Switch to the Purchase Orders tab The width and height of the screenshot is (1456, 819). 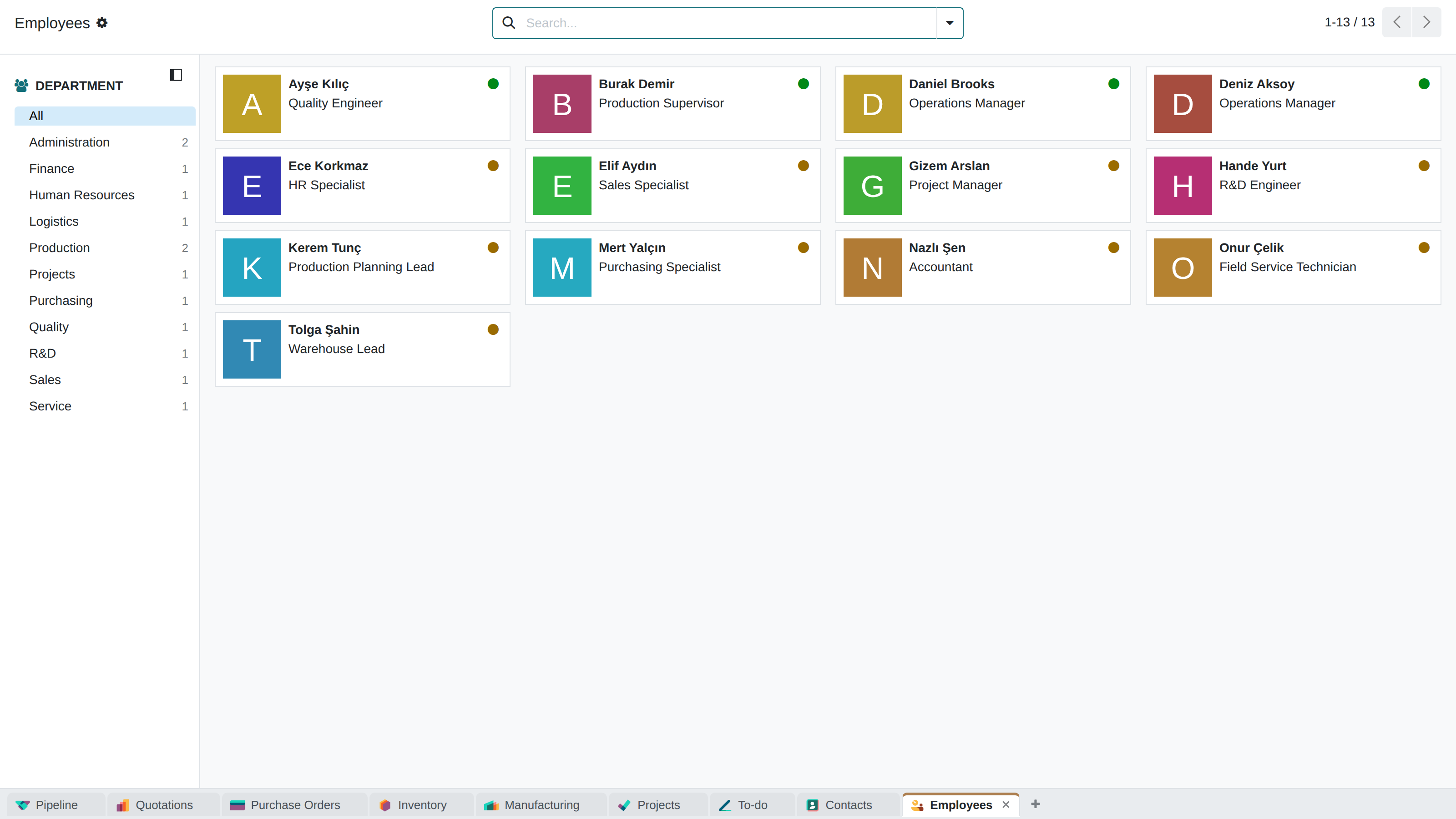click(294, 805)
